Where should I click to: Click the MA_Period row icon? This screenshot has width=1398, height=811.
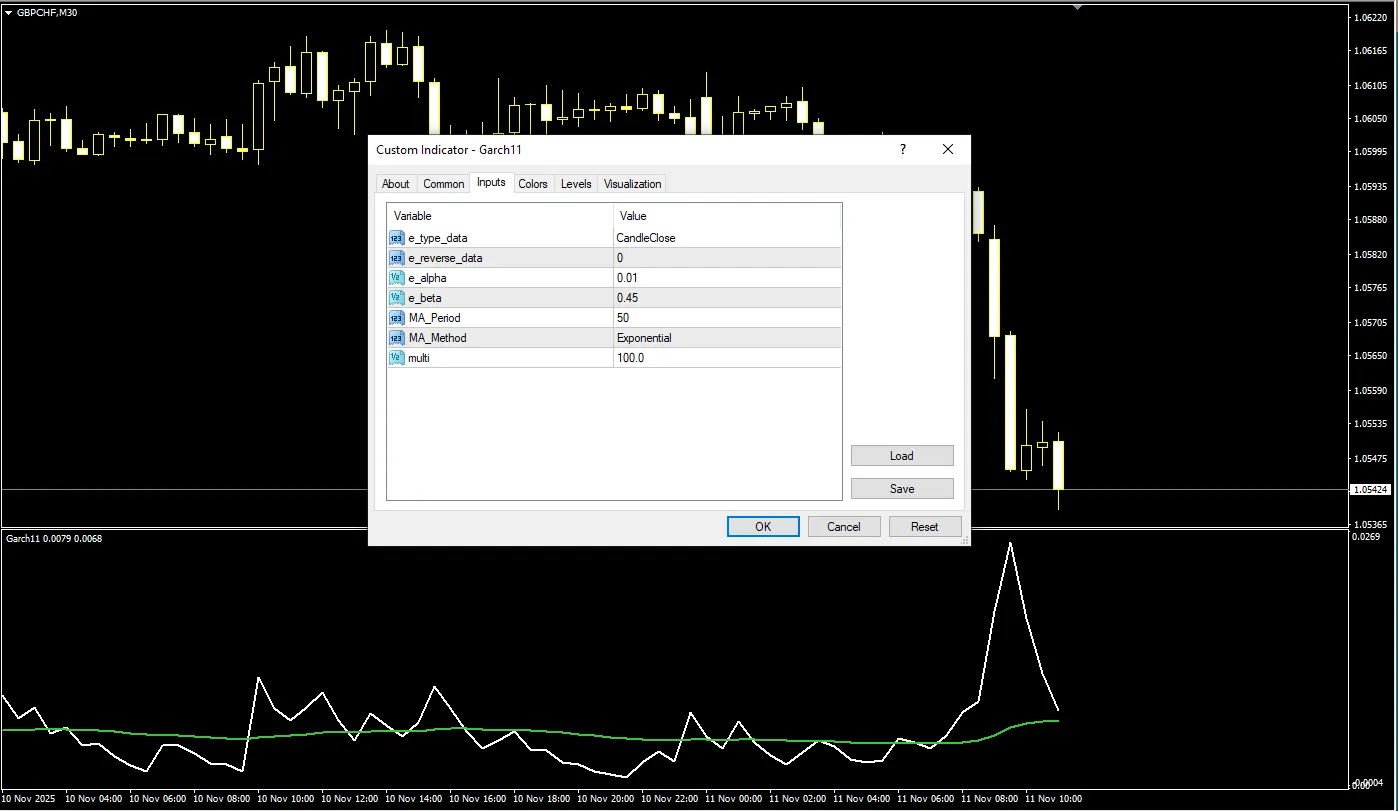(397, 318)
